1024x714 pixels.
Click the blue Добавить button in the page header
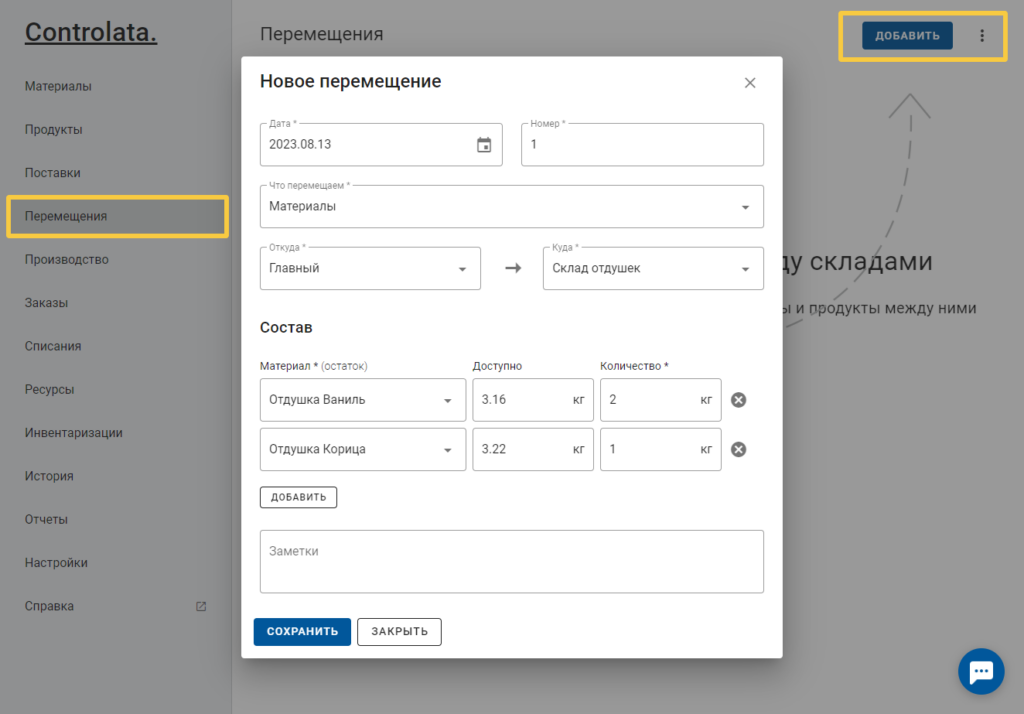(907, 36)
